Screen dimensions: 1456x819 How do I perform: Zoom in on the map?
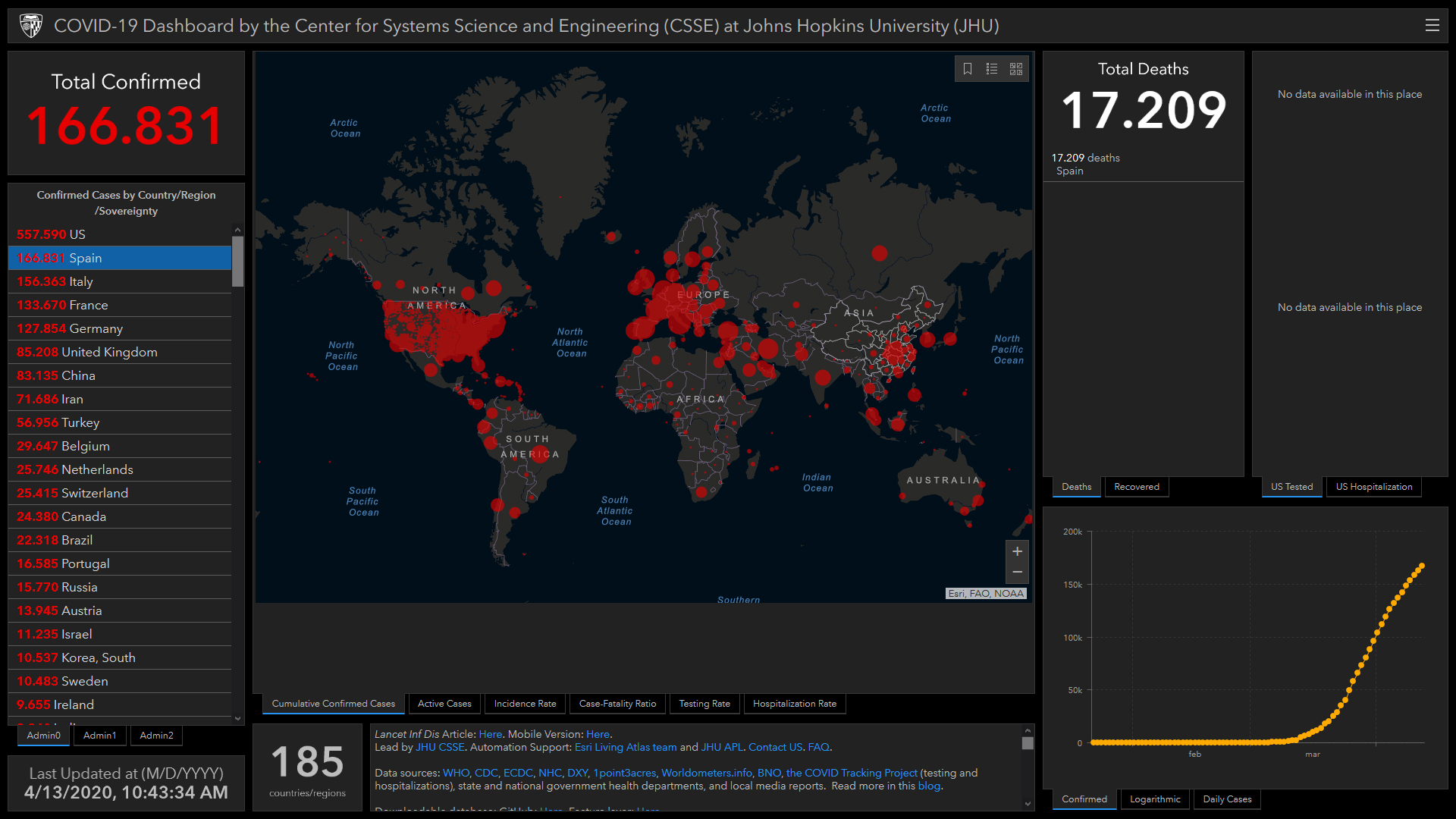1018,551
